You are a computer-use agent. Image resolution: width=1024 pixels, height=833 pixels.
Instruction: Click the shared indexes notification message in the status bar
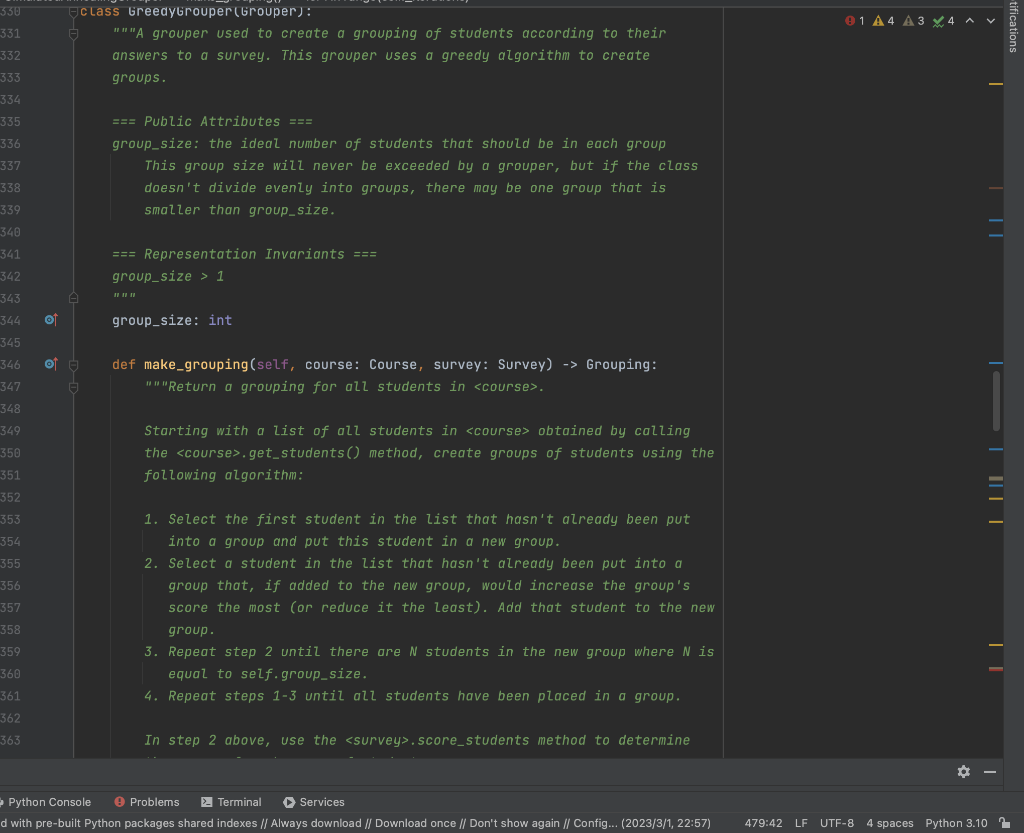pyautogui.click(x=355, y=823)
